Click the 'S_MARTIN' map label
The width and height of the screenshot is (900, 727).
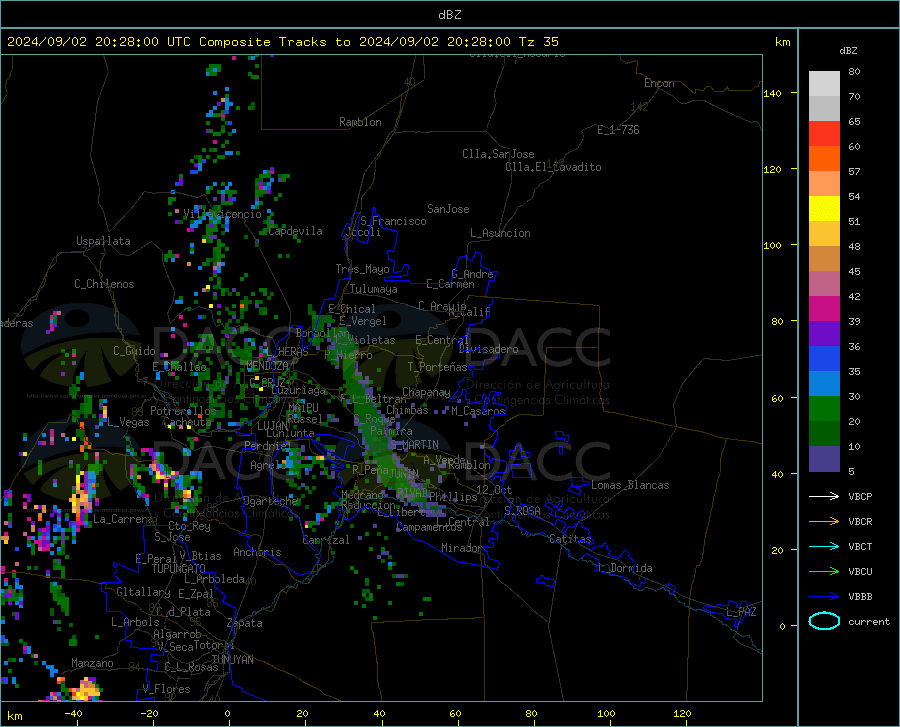pos(414,445)
